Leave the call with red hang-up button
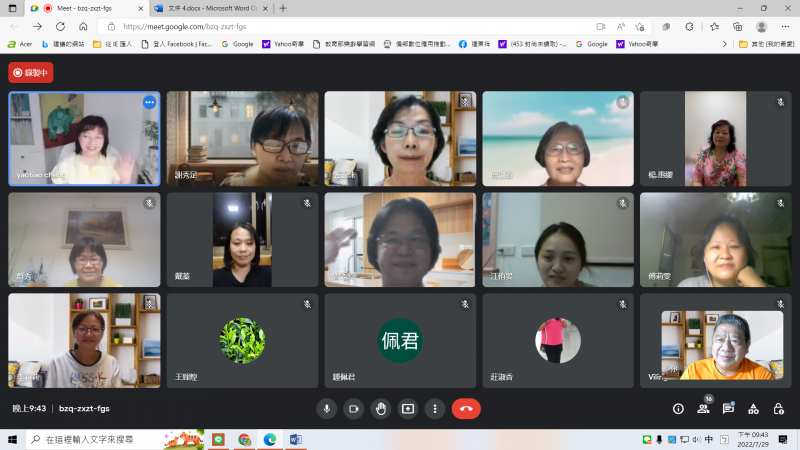The image size is (800, 450). [x=466, y=409]
